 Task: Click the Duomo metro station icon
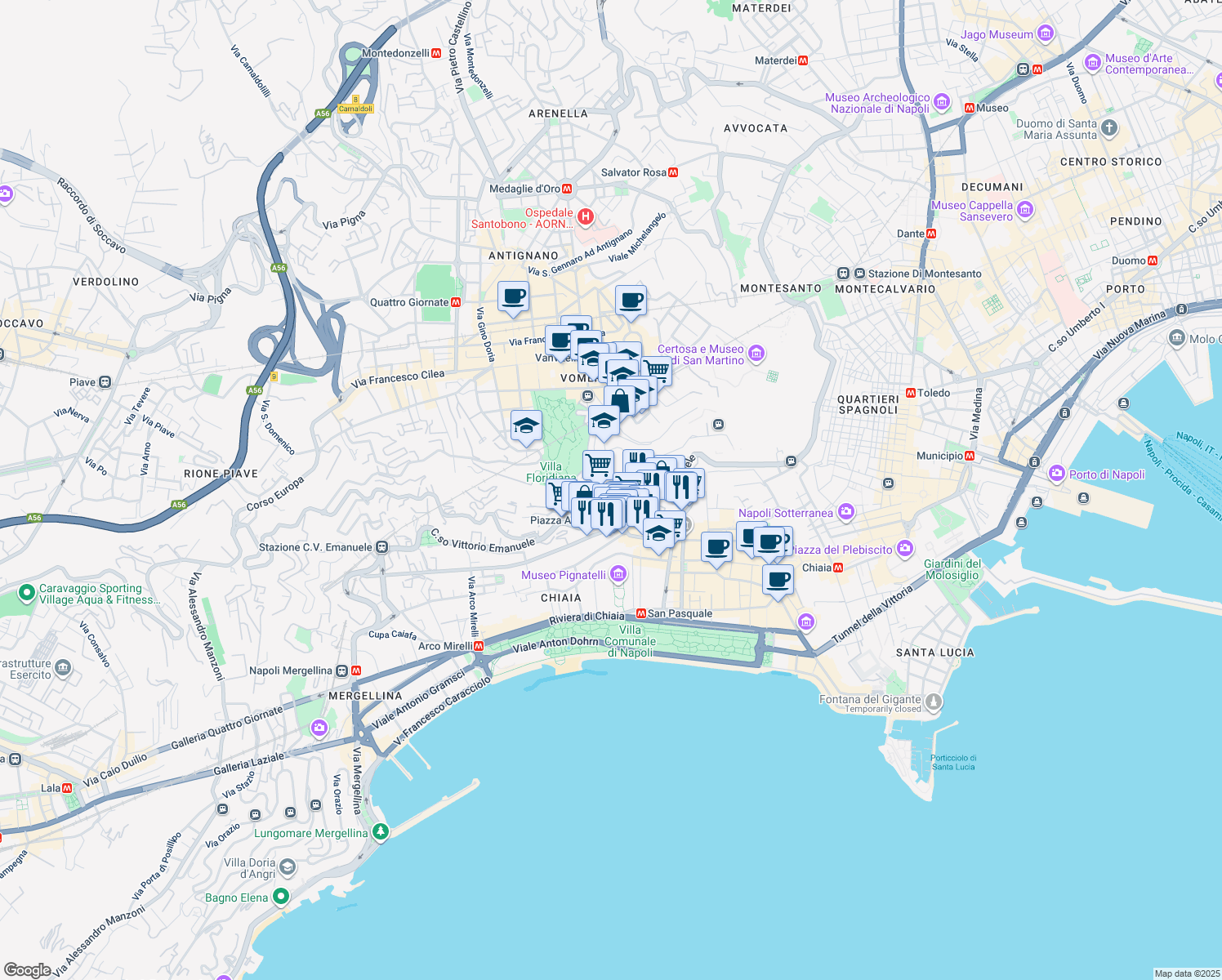coord(1153,261)
